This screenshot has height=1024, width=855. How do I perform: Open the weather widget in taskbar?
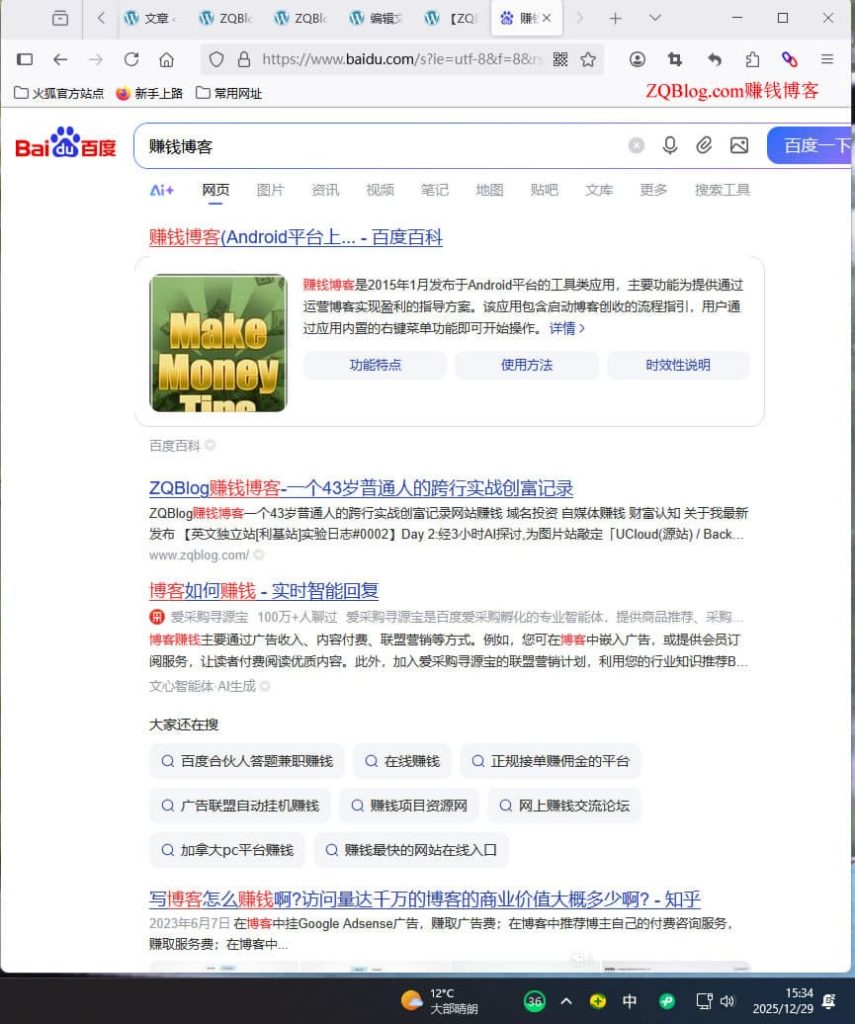pyautogui.click(x=439, y=1000)
